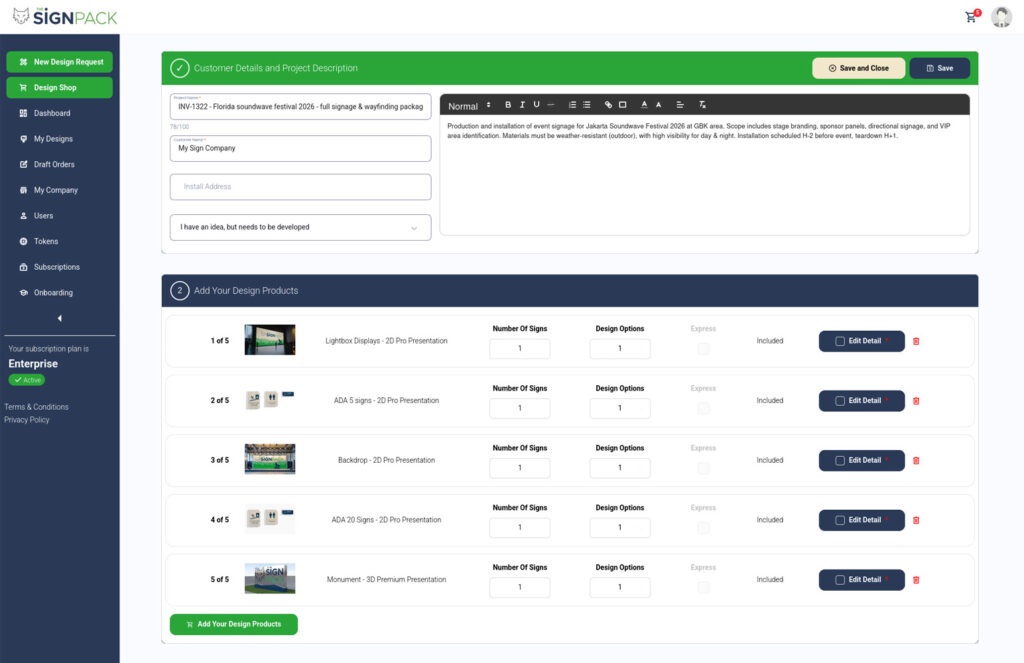Viewport: 1024px width, 663px height.
Task: Insert a hyperlink in description
Action: pyautogui.click(x=608, y=105)
